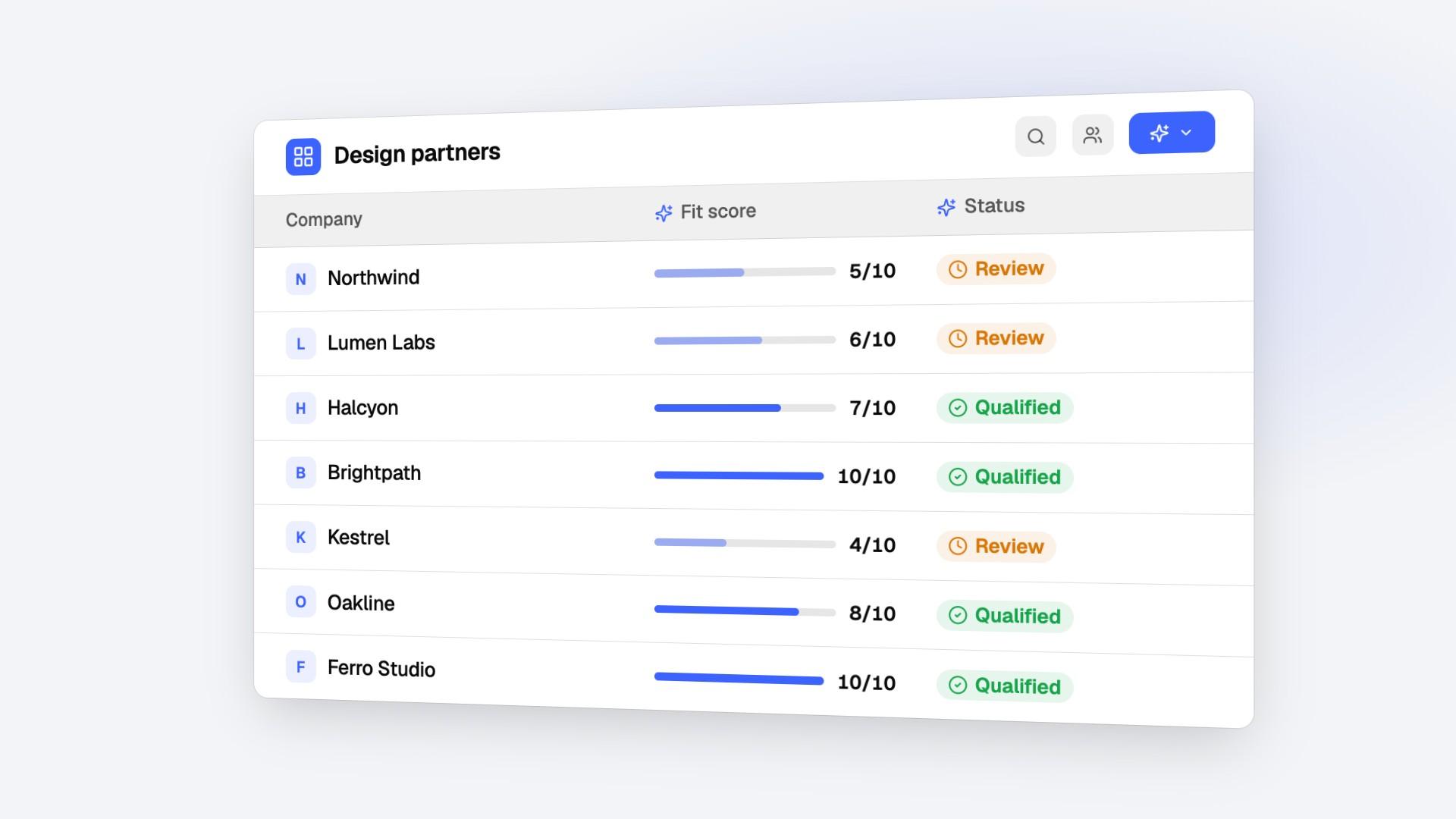The width and height of the screenshot is (1456, 819).
Task: Click Lumen Labs' Review status badge
Action: pos(996,338)
